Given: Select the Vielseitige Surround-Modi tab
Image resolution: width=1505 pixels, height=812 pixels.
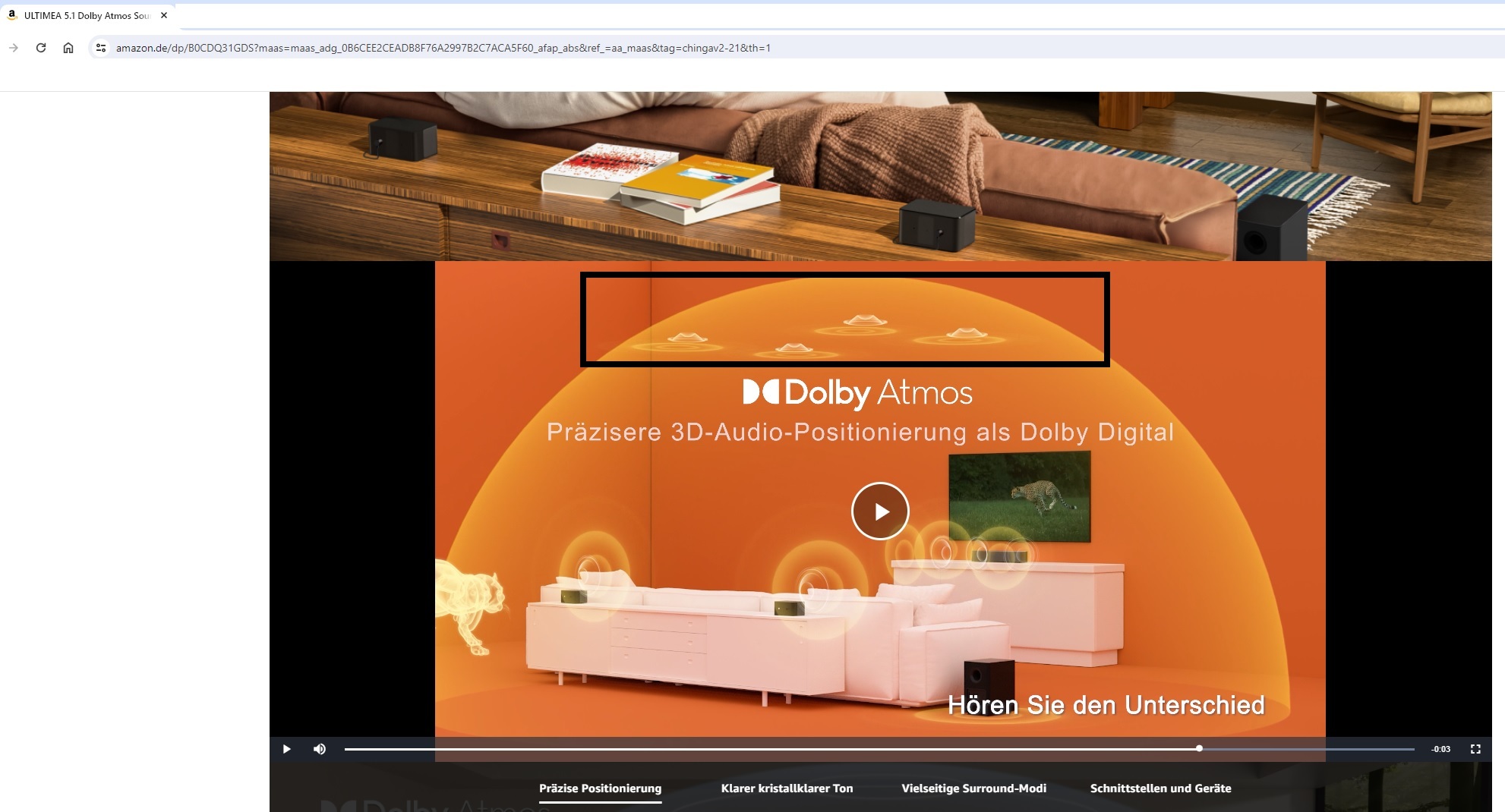Looking at the screenshot, I should [x=973, y=788].
